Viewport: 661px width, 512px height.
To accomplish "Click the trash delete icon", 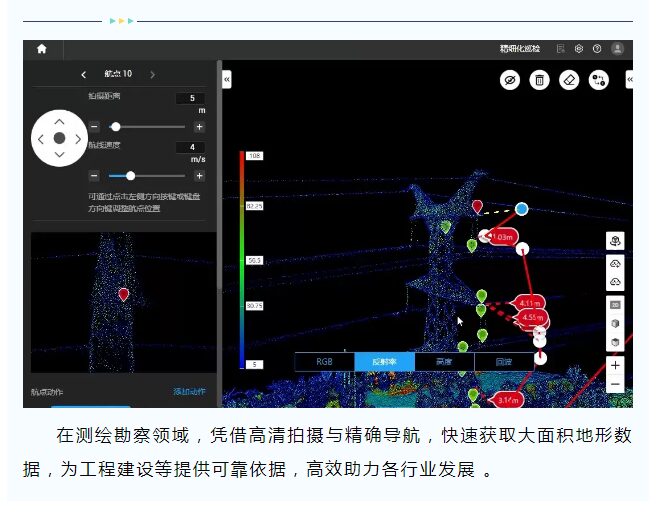I will [x=540, y=81].
